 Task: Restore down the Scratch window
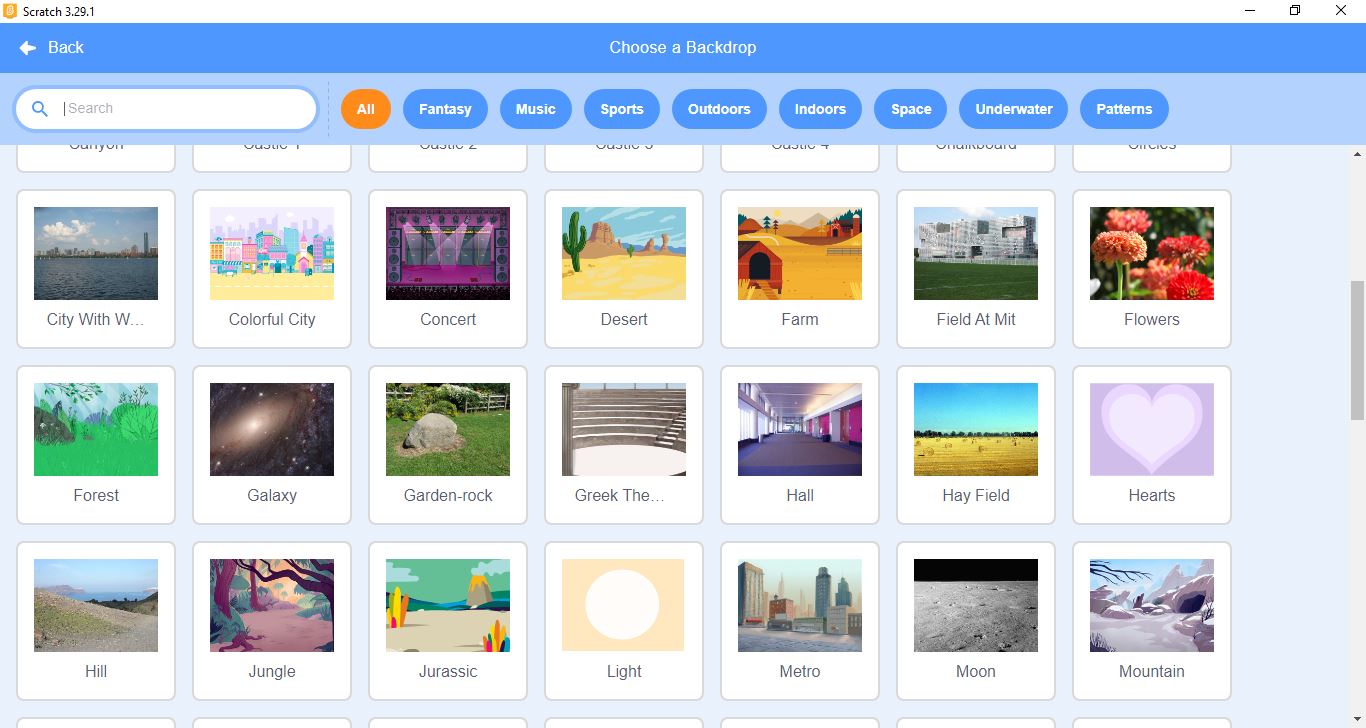pyautogui.click(x=1295, y=11)
